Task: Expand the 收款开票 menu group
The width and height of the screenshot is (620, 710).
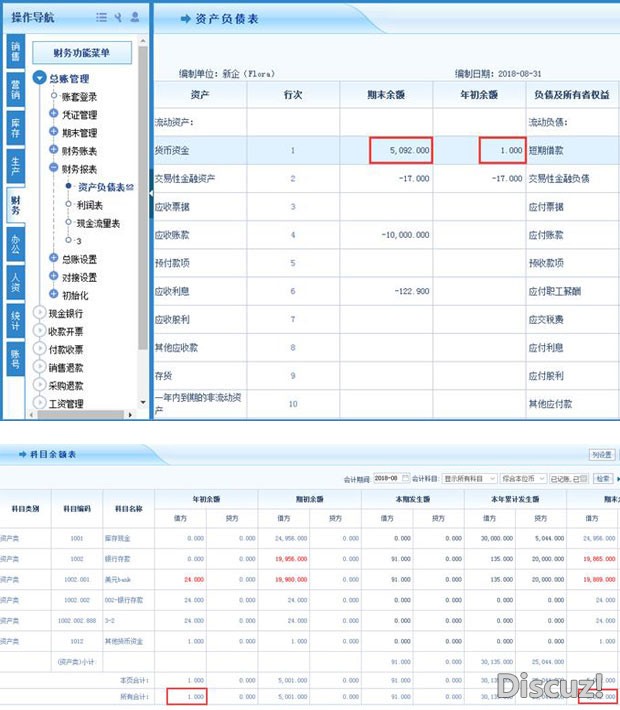Action: [40, 331]
